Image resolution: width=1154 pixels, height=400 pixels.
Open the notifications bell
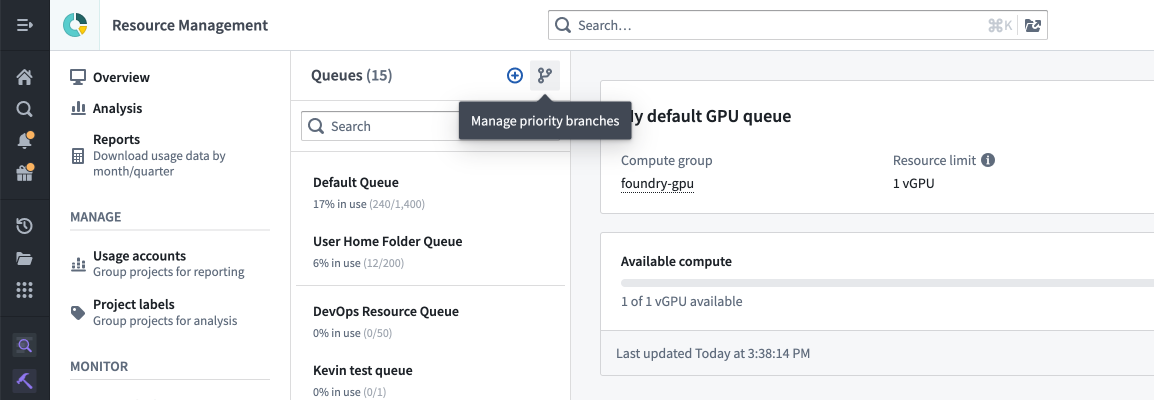pyautogui.click(x=24, y=141)
